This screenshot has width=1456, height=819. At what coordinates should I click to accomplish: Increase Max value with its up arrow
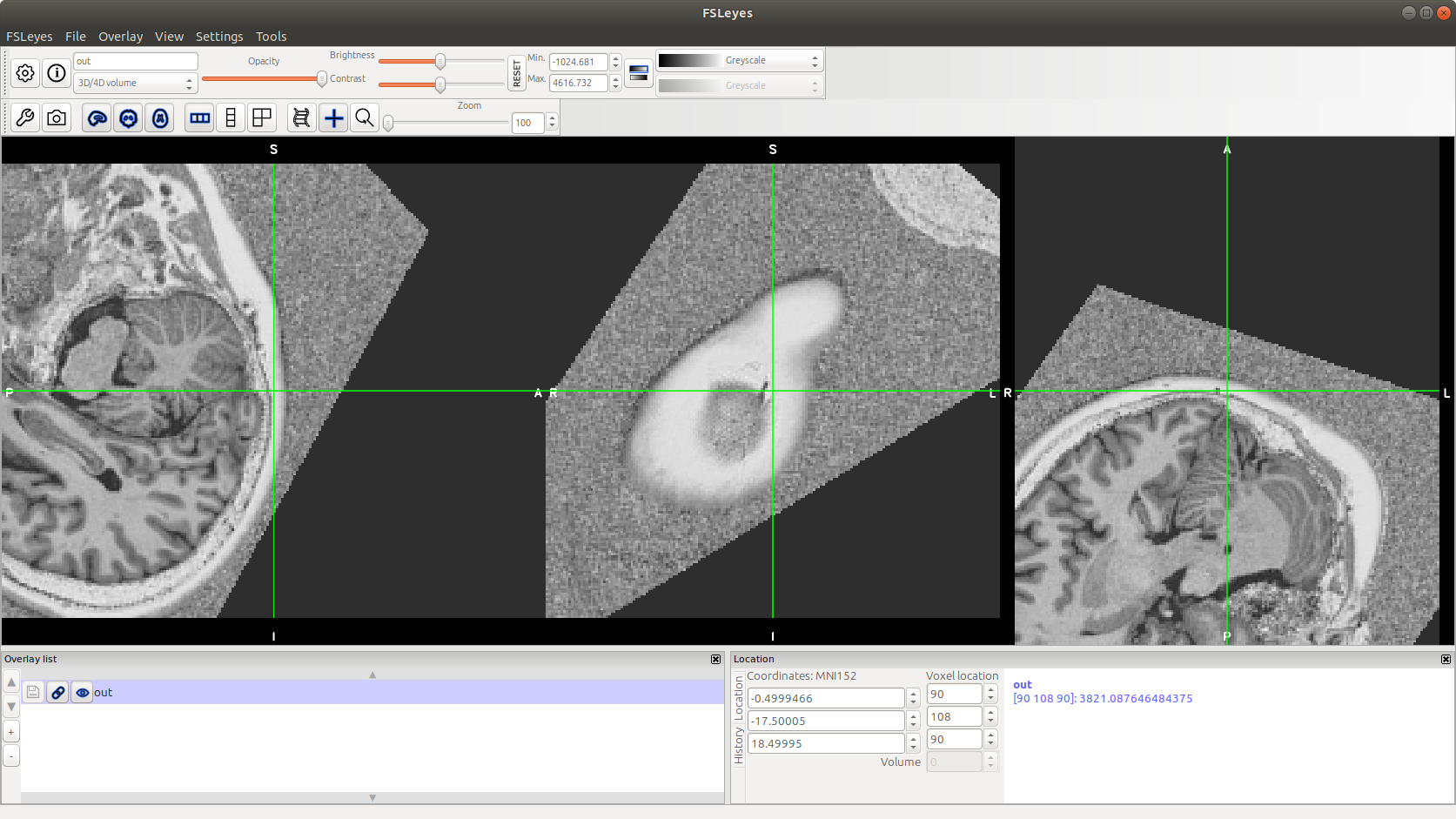[x=615, y=78]
